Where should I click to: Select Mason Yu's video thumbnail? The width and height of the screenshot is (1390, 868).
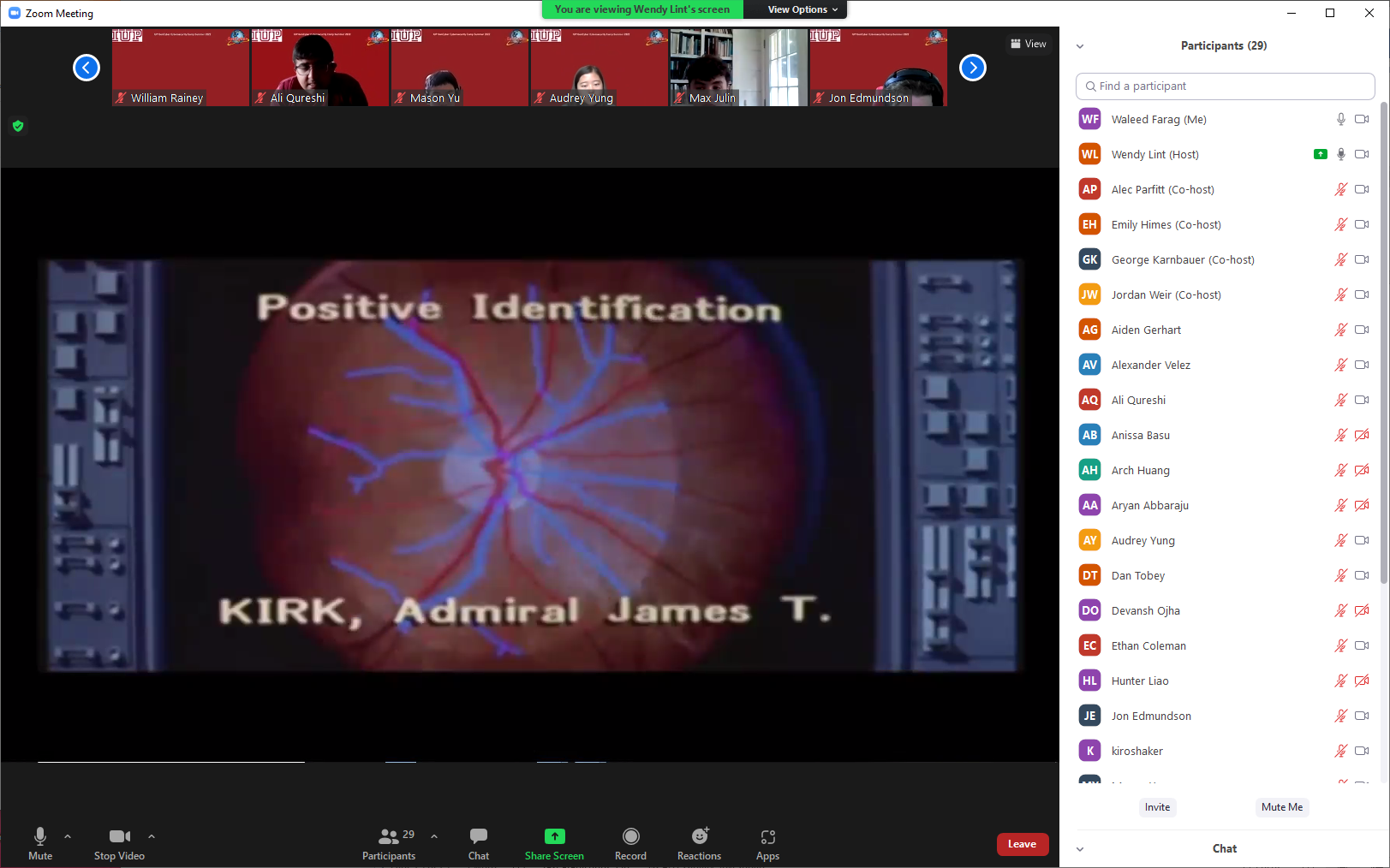(x=460, y=68)
